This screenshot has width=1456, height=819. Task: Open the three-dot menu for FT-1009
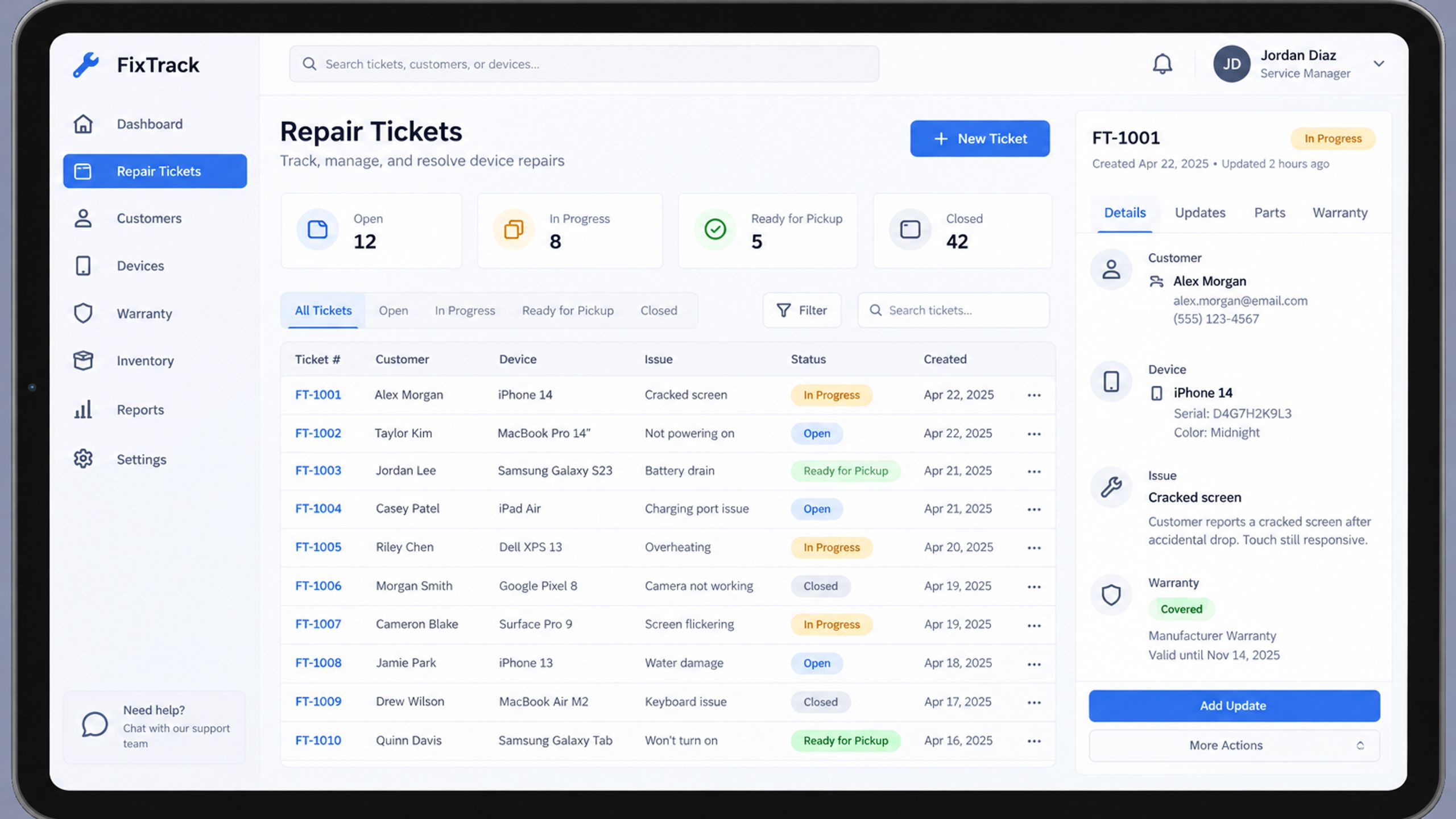point(1034,702)
